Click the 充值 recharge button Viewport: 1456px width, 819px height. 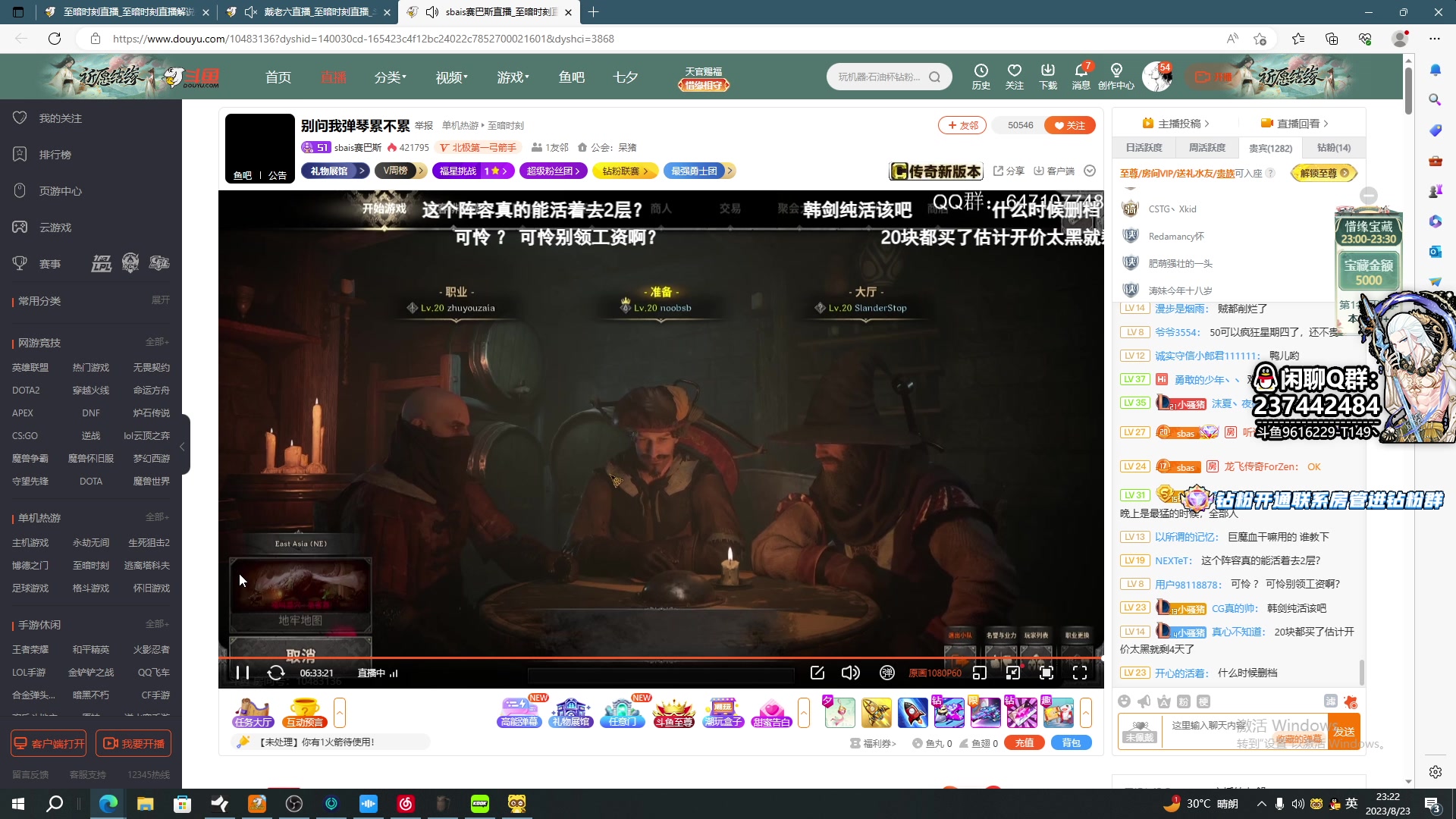pos(1025,743)
